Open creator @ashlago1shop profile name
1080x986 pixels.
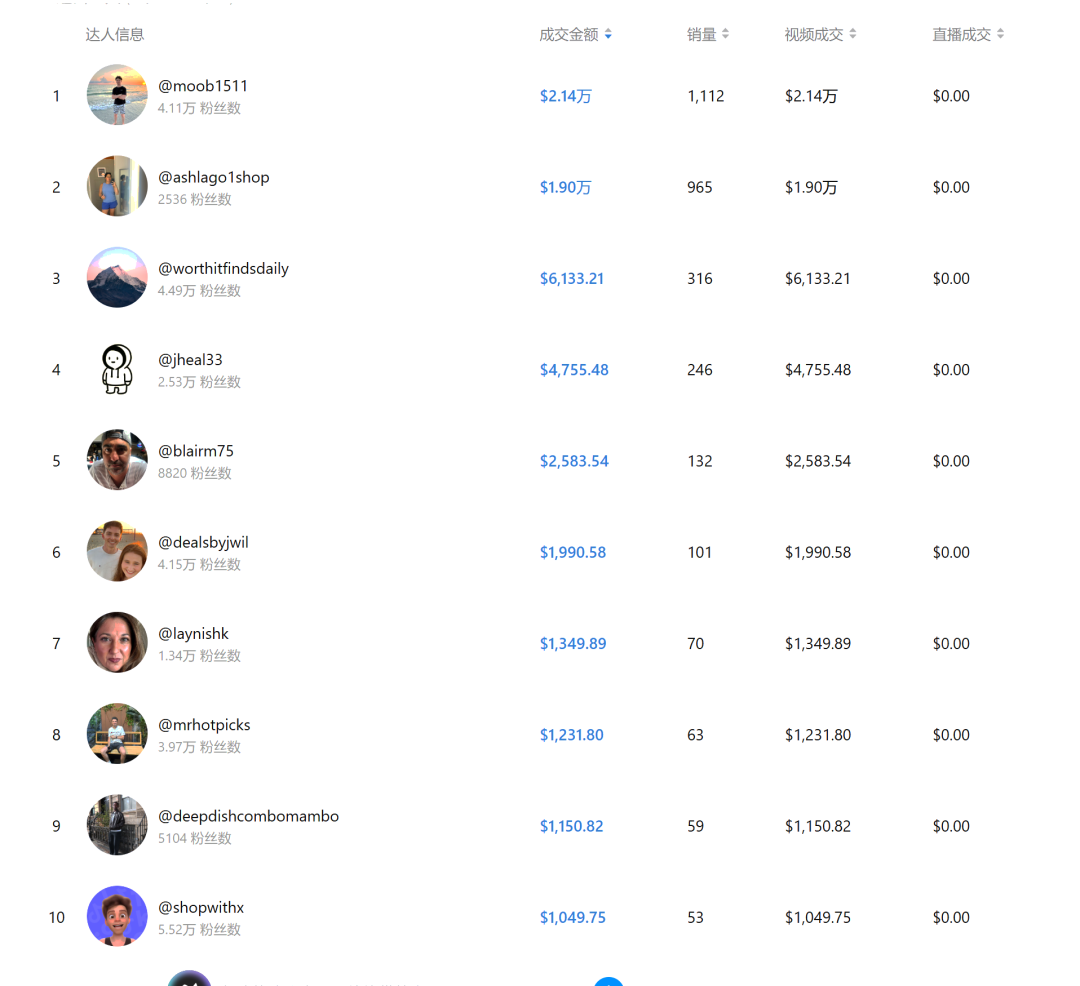[214, 178]
